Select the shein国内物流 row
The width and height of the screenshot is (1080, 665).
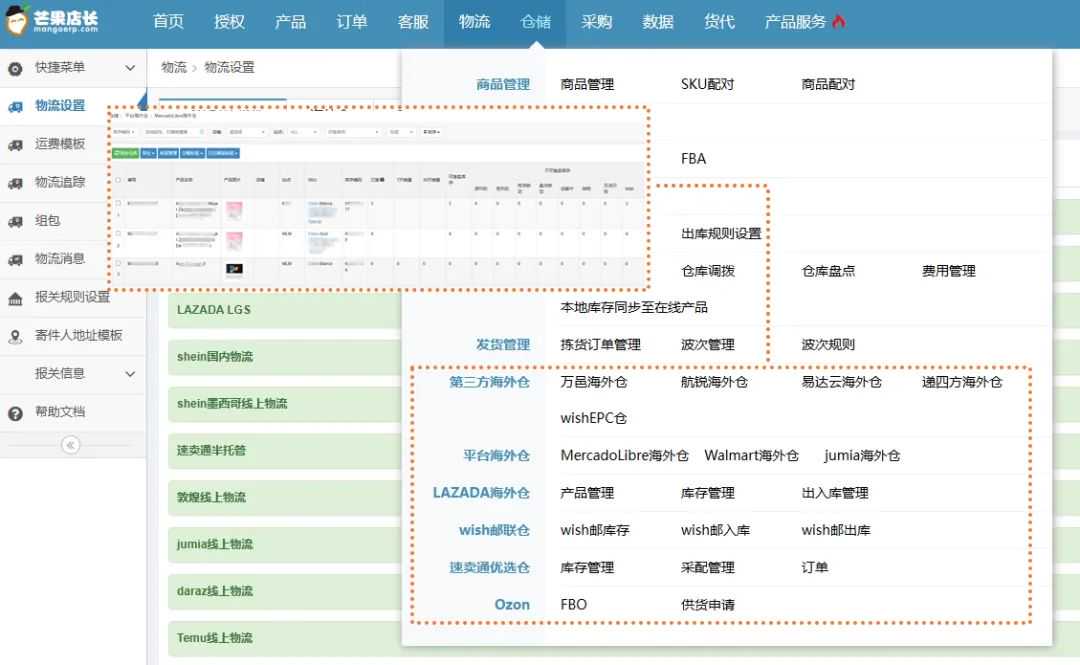coord(284,357)
